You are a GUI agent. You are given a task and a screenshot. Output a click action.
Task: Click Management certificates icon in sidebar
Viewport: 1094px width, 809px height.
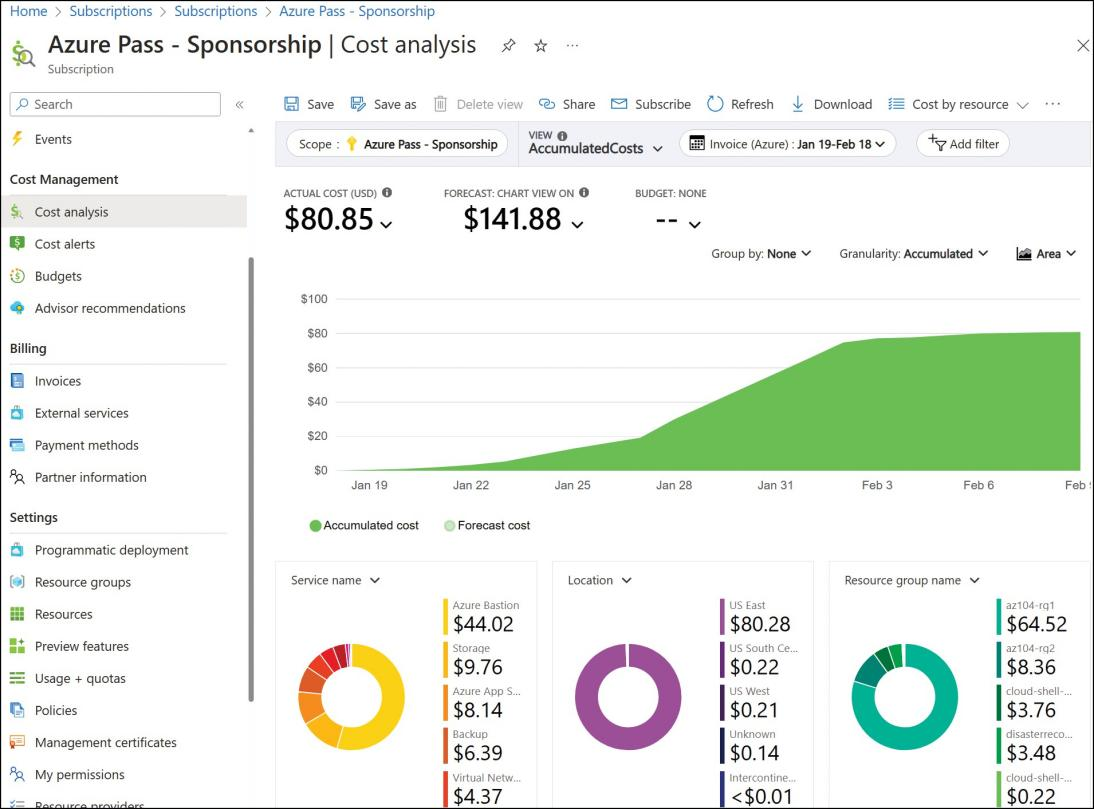pos(17,742)
